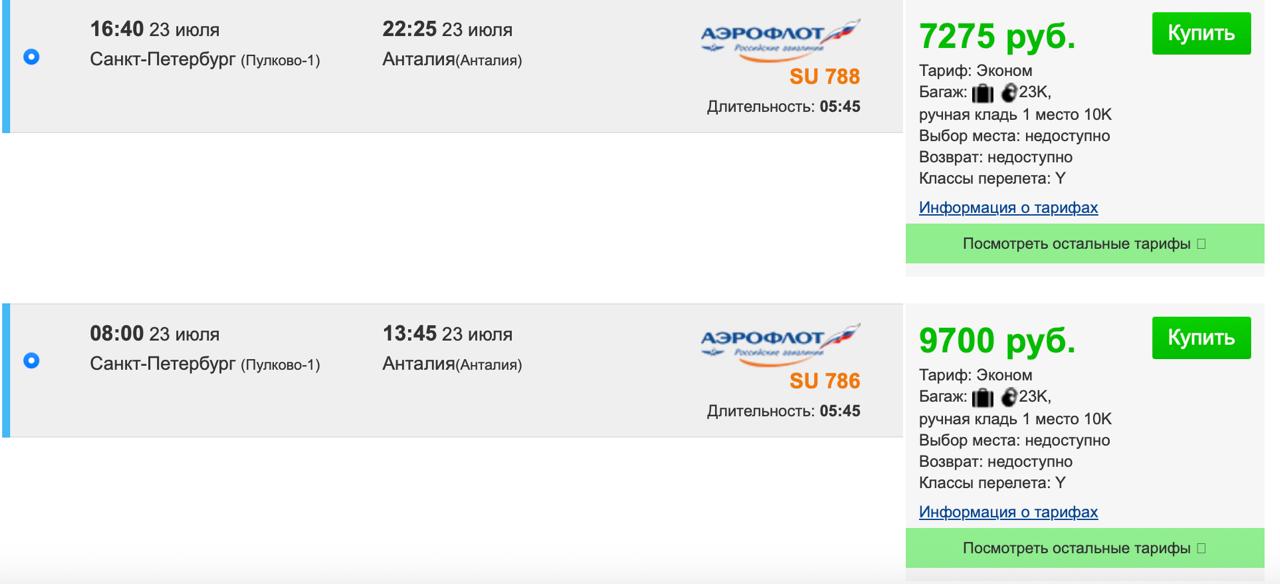Expand Посмотреть остальные тарифы for flight SU 788
This screenshot has width=1280, height=584.
coord(1084,243)
